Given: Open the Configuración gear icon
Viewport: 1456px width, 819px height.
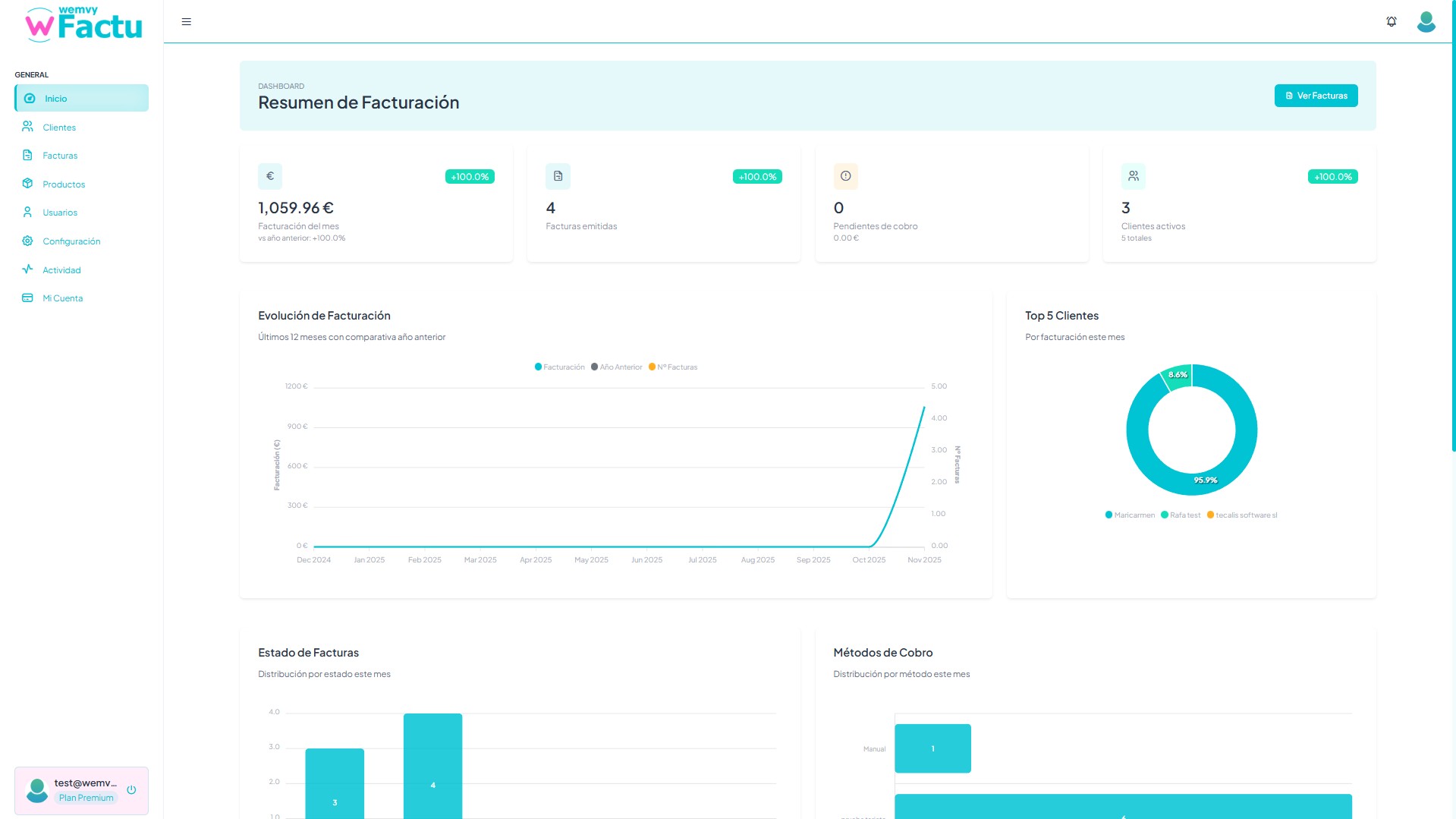Looking at the screenshot, I should [x=27, y=241].
